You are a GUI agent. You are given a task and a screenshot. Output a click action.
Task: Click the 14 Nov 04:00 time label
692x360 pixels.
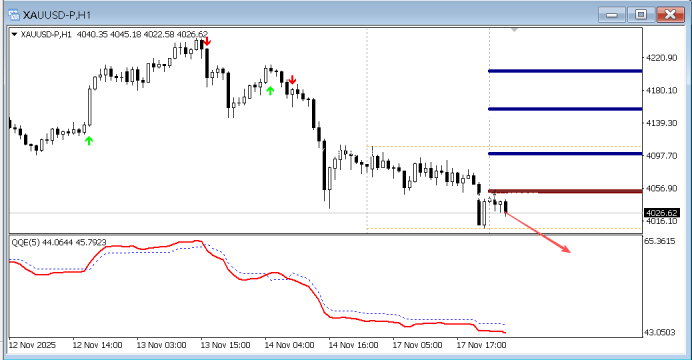(x=289, y=345)
